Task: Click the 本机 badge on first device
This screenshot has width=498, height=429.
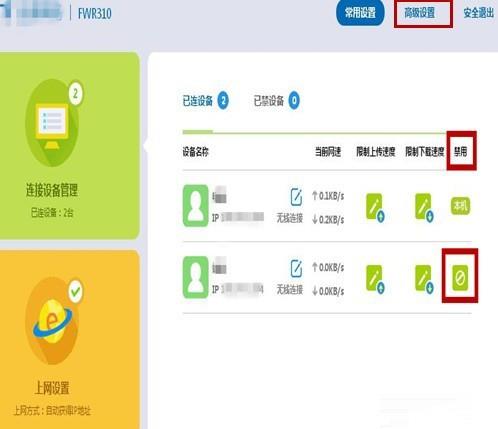Action: [x=460, y=206]
